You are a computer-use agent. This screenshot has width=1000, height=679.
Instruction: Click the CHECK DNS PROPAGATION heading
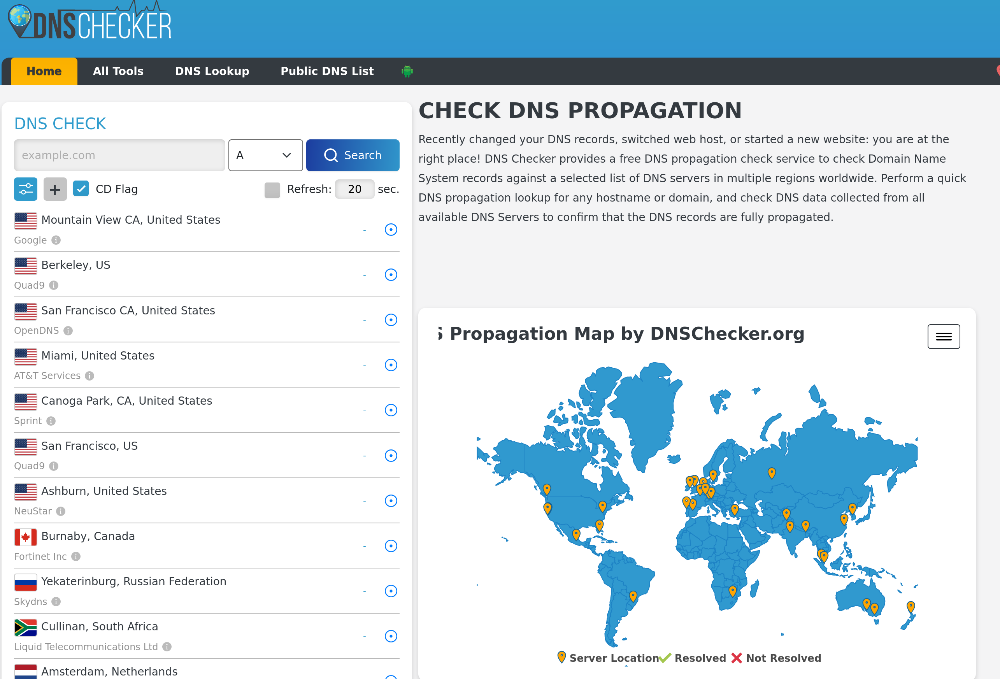tap(580, 110)
